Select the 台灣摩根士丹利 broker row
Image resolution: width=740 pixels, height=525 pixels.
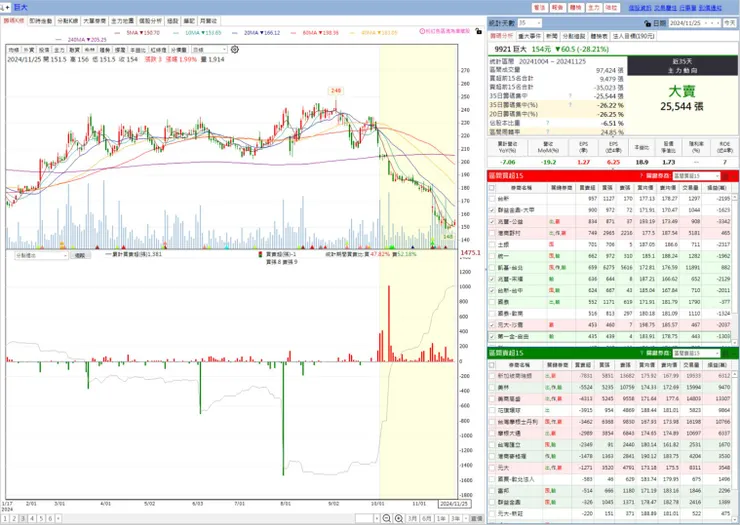point(611,422)
